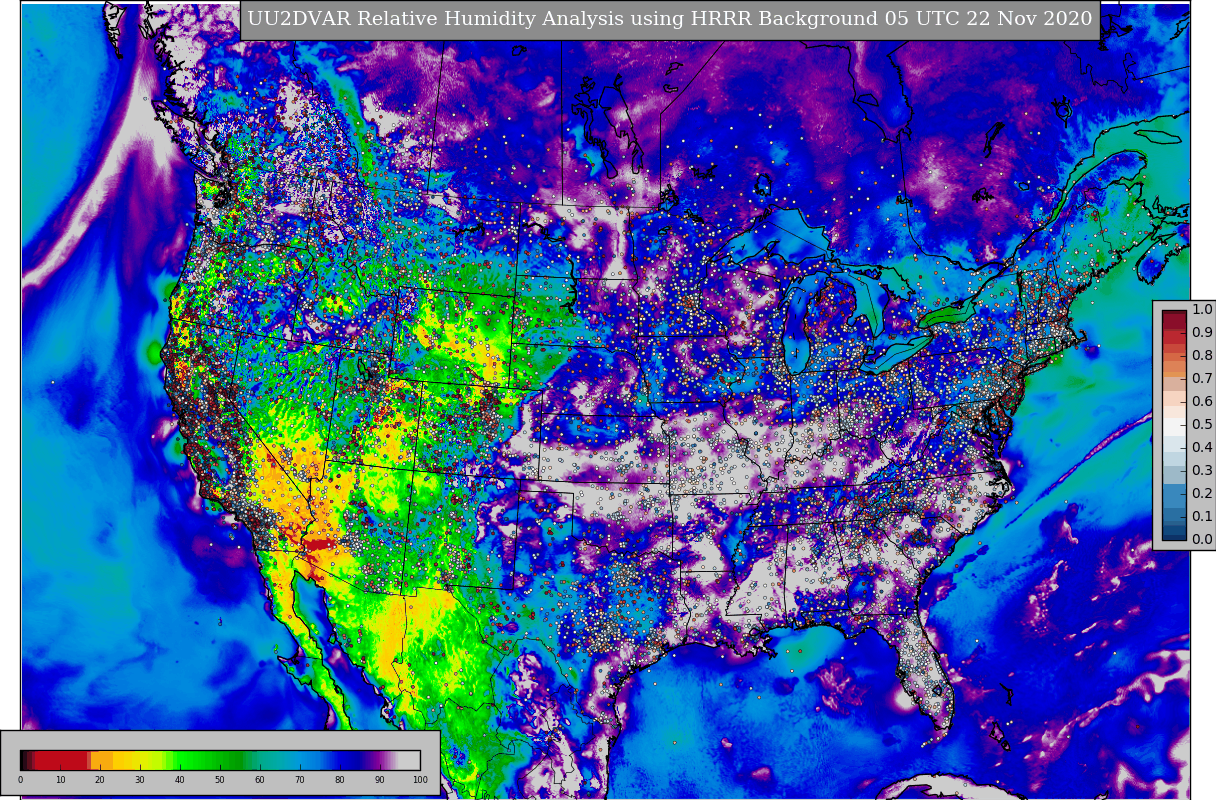Click the 50 tick label on humidity colorbar
The height and width of the screenshot is (800, 1216).
click(220, 780)
